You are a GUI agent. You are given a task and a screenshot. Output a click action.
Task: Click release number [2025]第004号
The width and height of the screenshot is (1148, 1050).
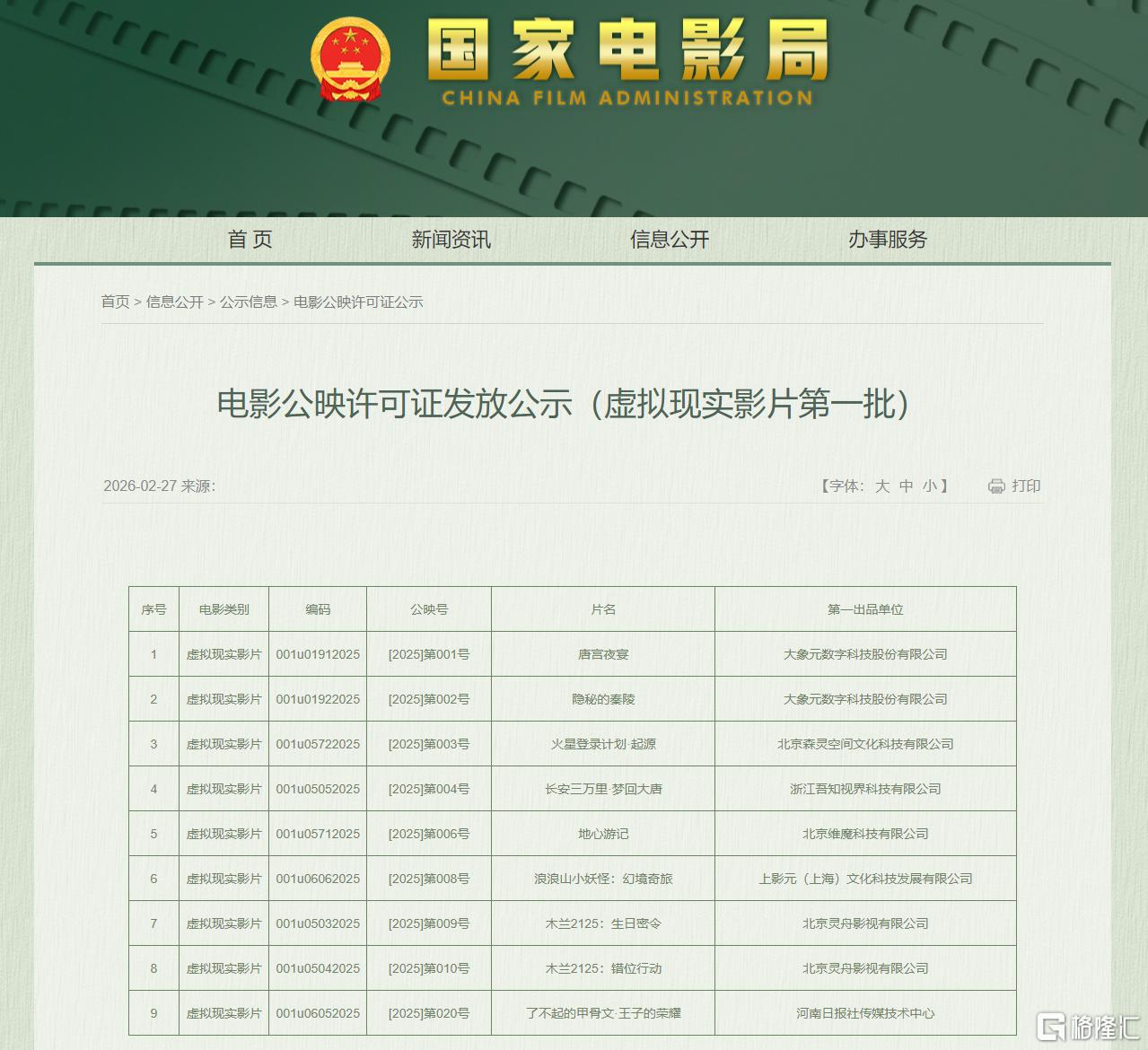(429, 789)
